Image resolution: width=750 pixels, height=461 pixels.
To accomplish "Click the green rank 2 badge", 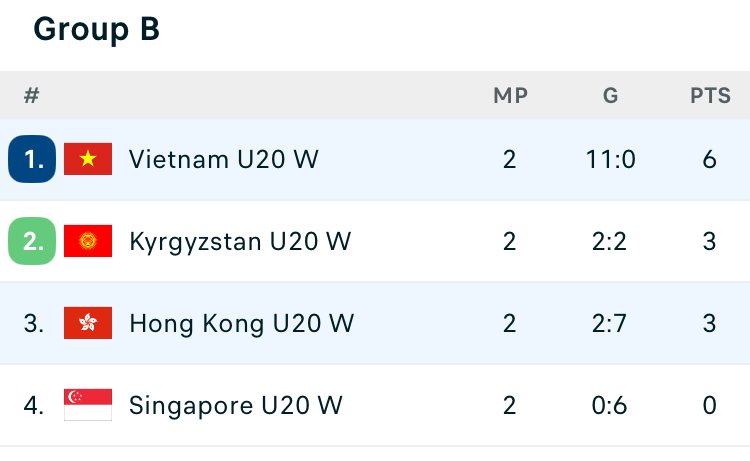I will click(32, 241).
